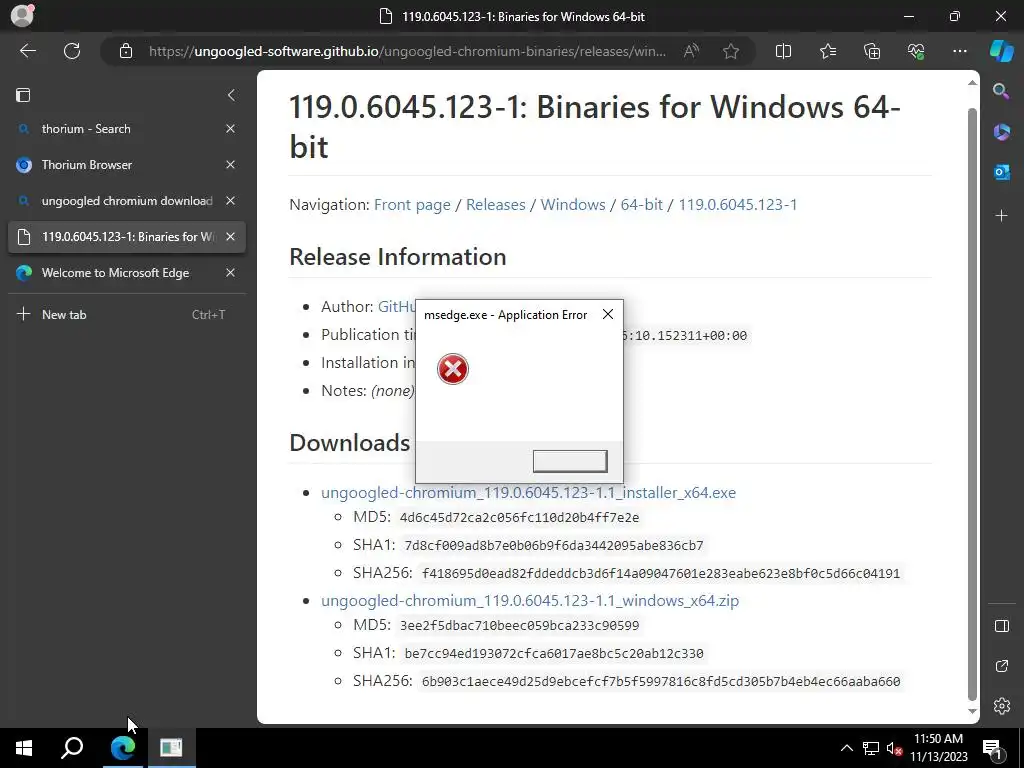Image resolution: width=1024 pixels, height=768 pixels.
Task: Select the installer SHA256 hash text
Action: 661,573
